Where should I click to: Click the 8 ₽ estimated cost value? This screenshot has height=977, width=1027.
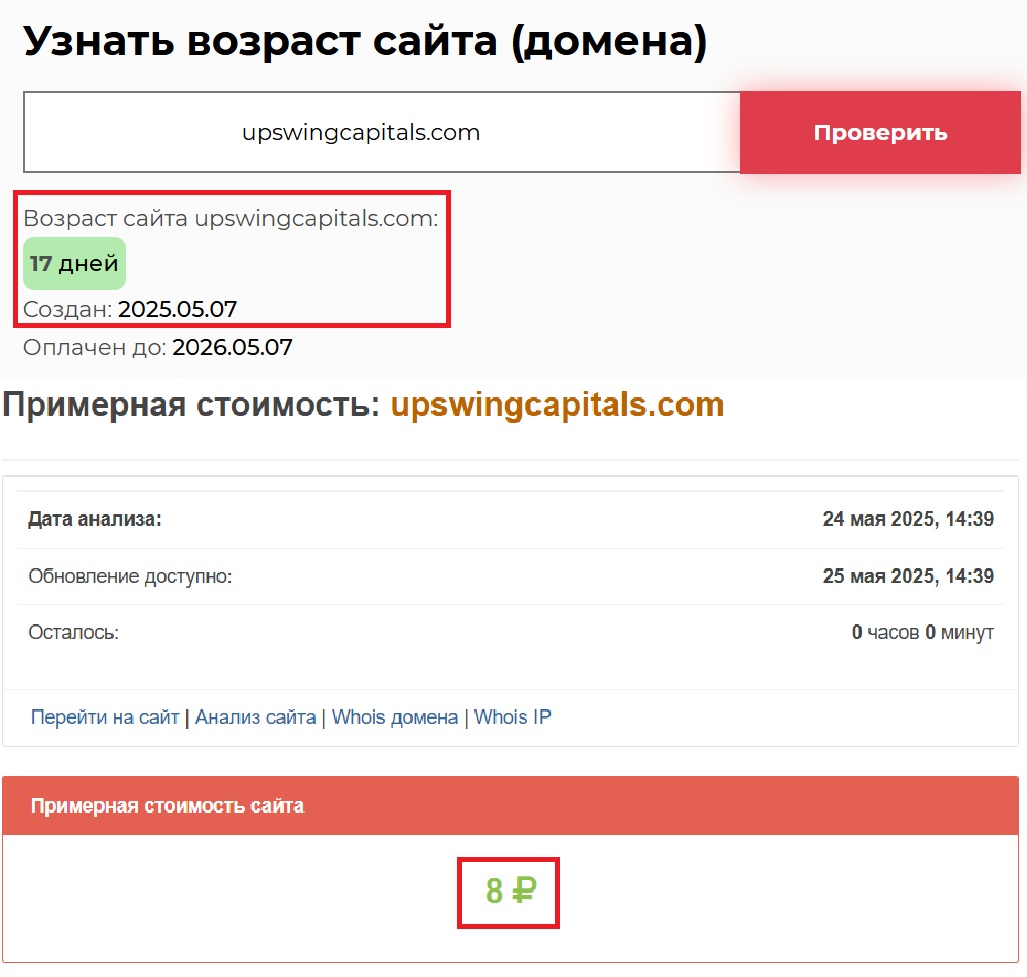tap(509, 891)
